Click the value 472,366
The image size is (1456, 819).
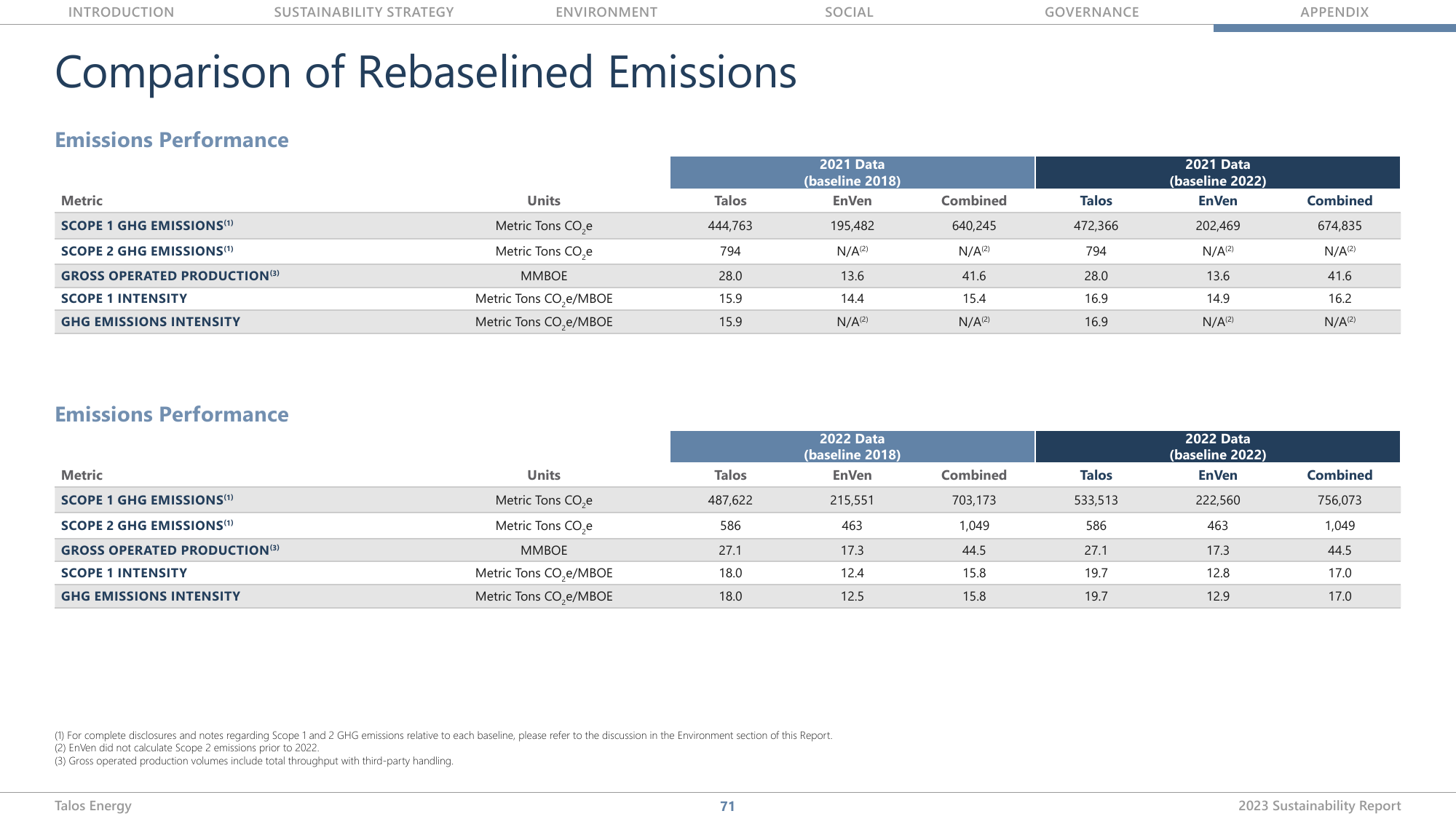pos(1096,226)
